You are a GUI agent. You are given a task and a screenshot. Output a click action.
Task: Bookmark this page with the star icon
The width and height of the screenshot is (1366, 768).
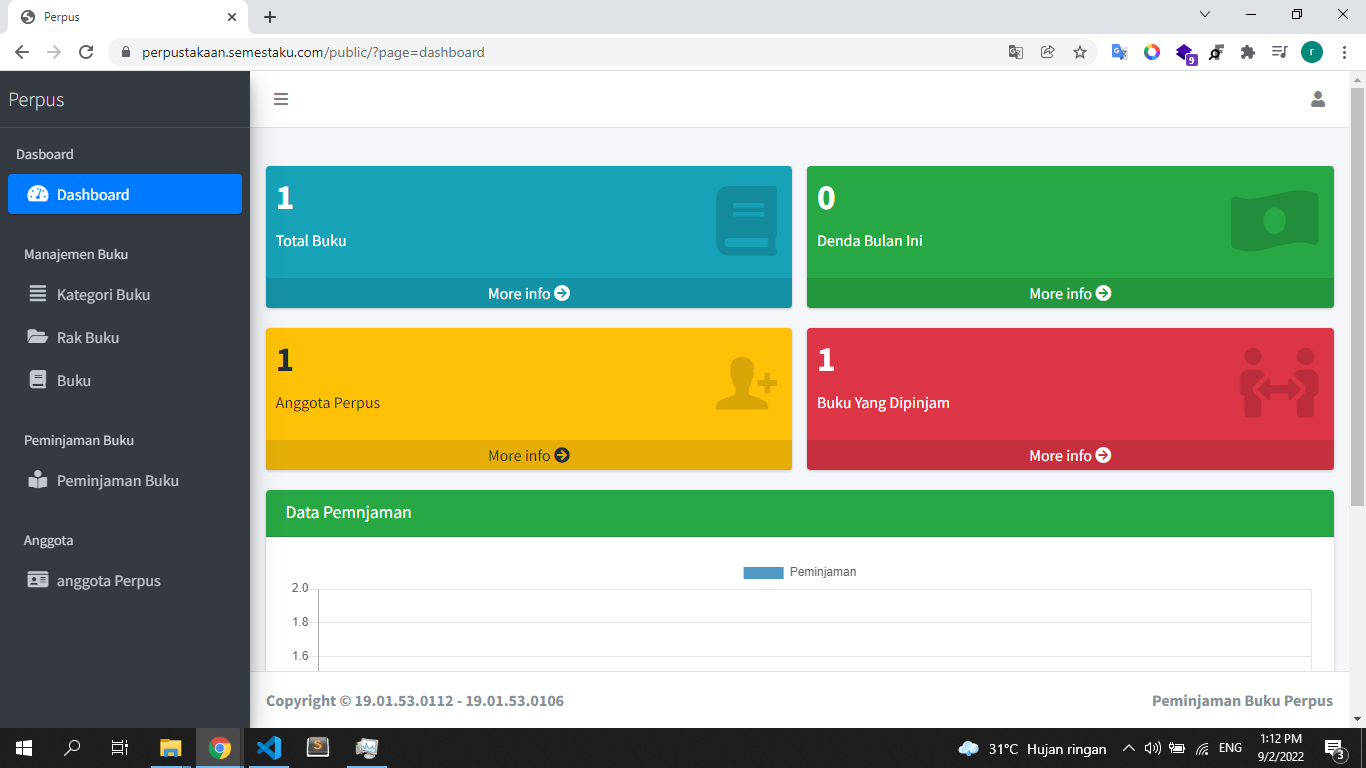[1080, 52]
